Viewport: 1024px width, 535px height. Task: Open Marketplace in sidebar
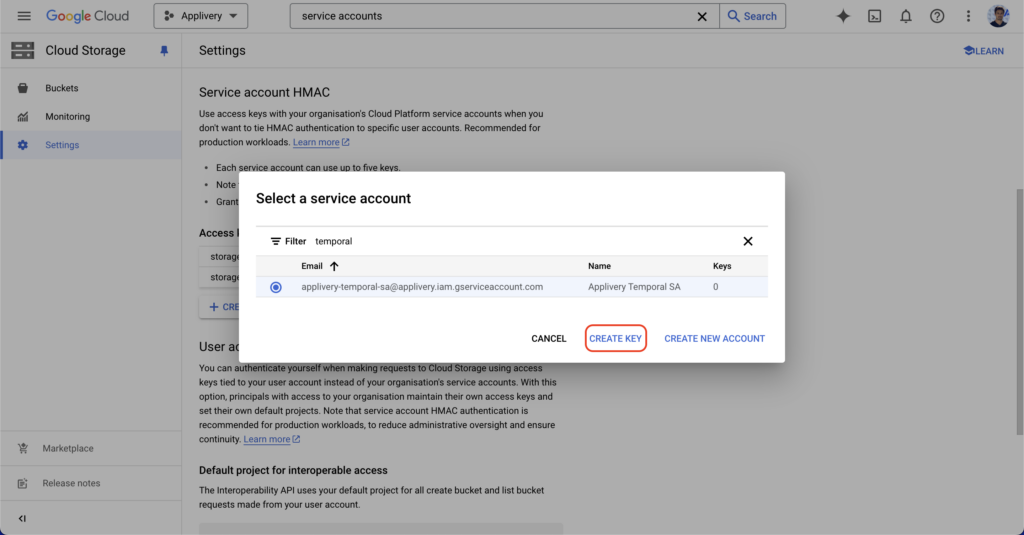91,448
